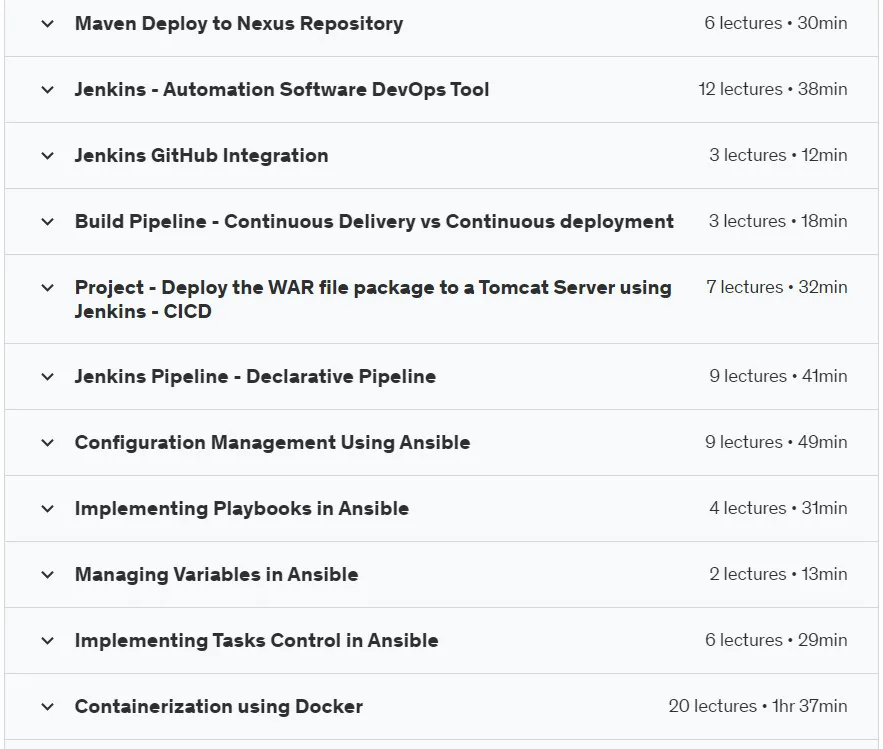
Task: Expand the Jenkins Declarative Pipeline chevron
Action: pyautogui.click(x=48, y=377)
